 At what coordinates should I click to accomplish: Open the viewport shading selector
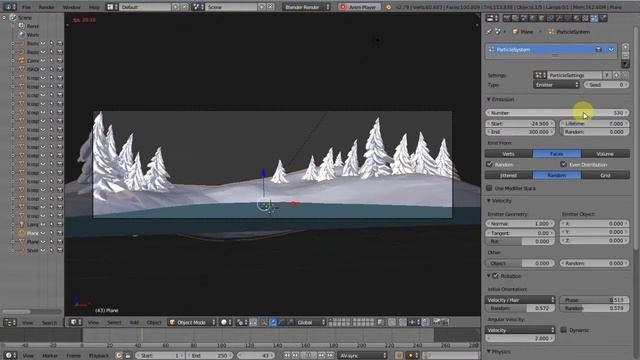(x=225, y=322)
